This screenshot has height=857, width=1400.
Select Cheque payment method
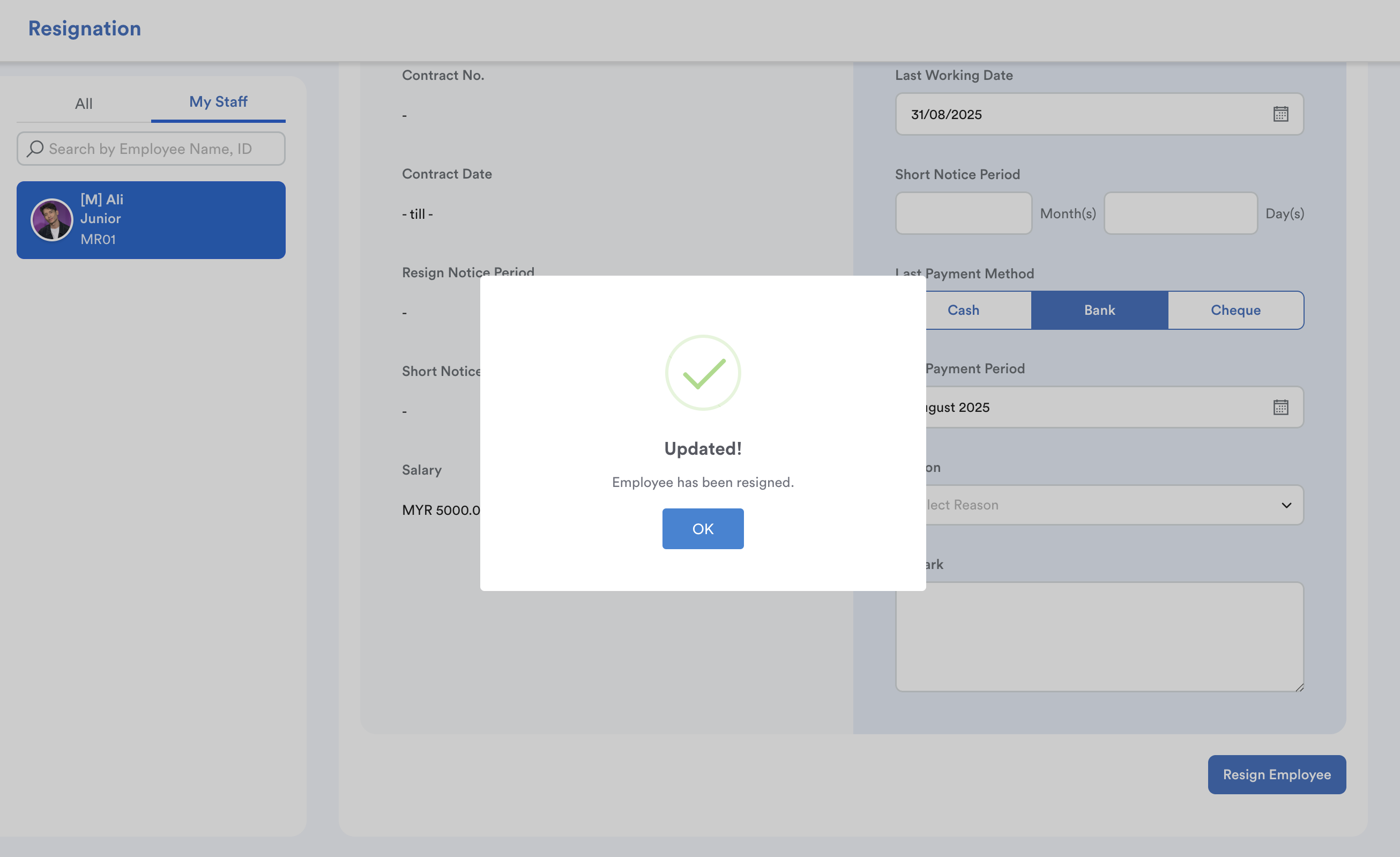(1235, 310)
